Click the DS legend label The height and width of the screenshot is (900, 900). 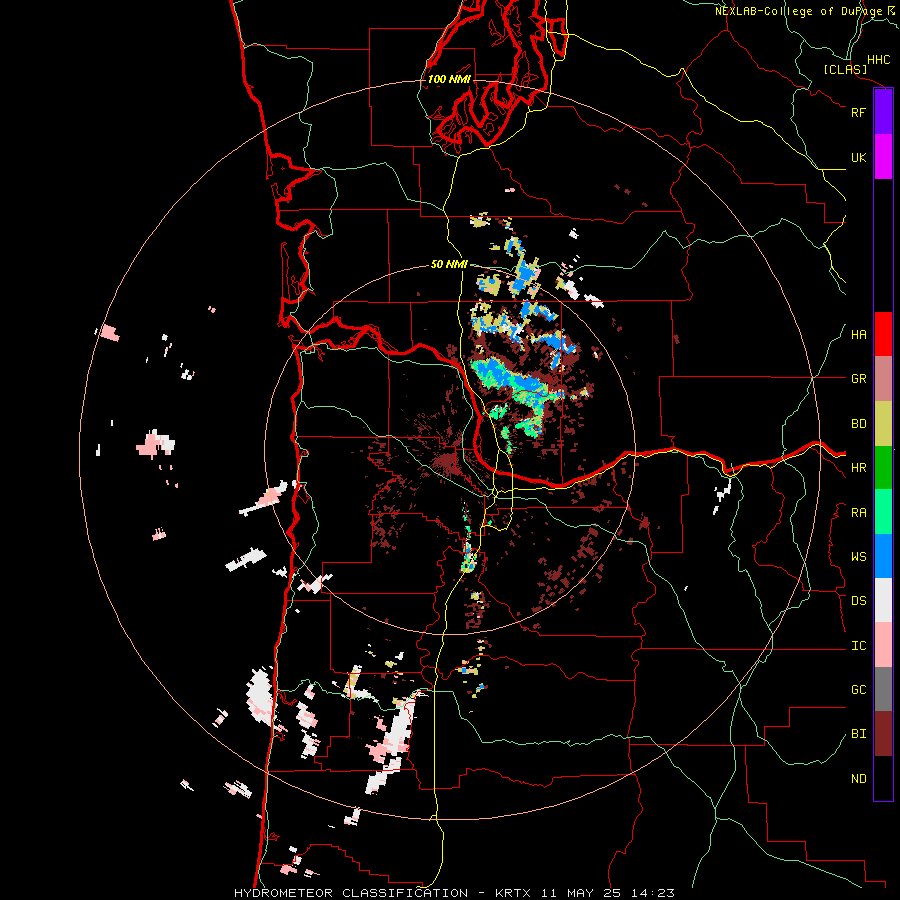[x=858, y=601]
